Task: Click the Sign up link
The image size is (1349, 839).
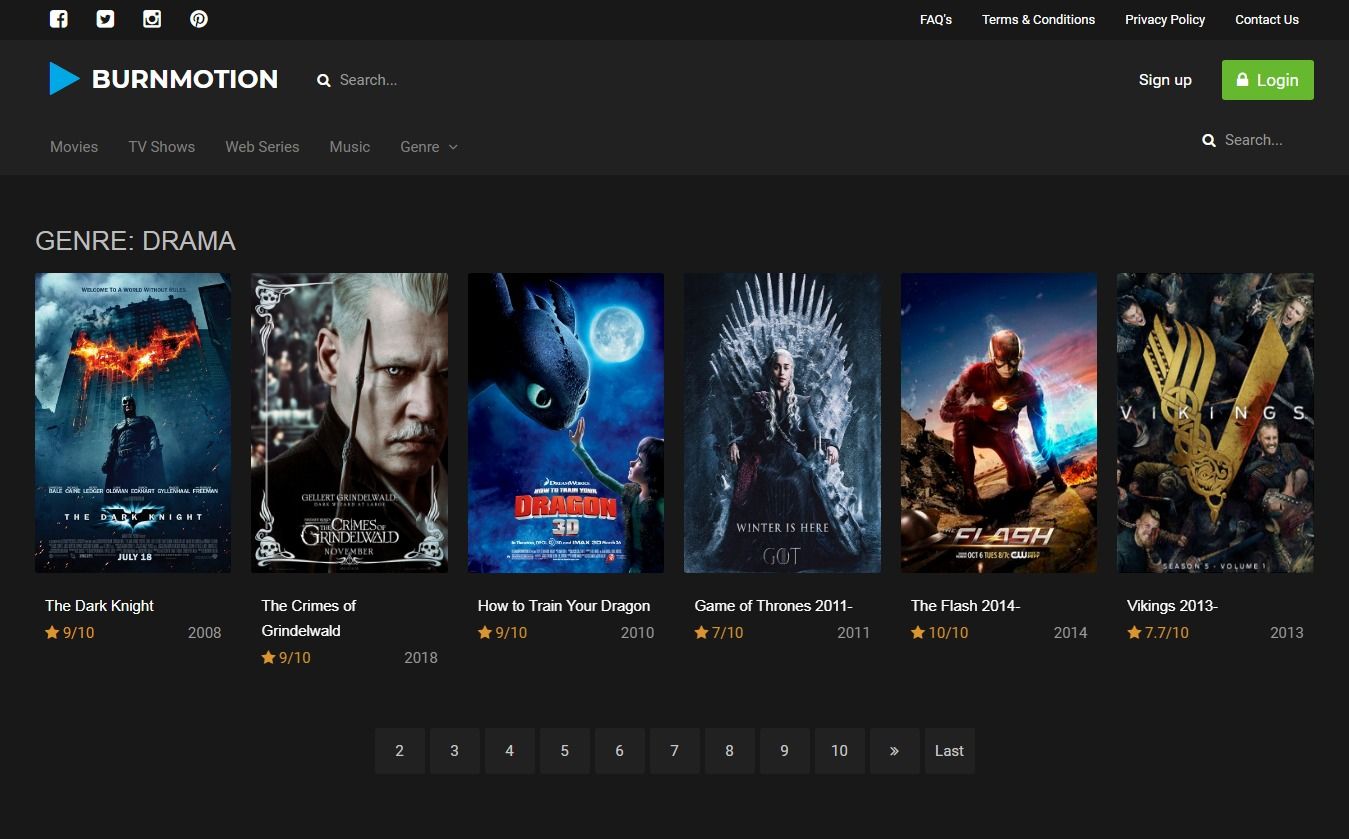Action: pos(1165,80)
